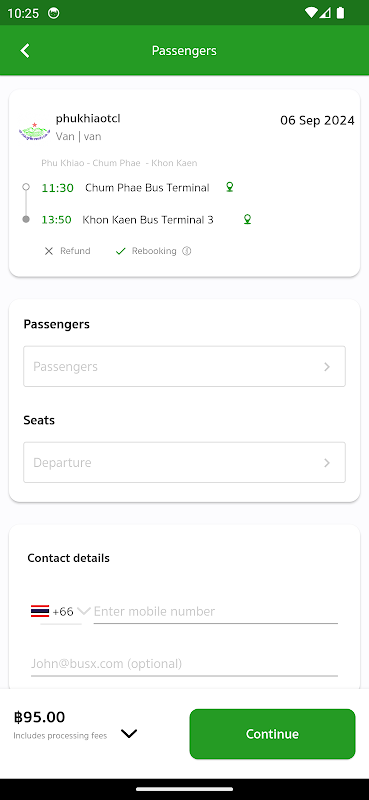Tap the phukhiaotcl operator logo

tap(34, 132)
